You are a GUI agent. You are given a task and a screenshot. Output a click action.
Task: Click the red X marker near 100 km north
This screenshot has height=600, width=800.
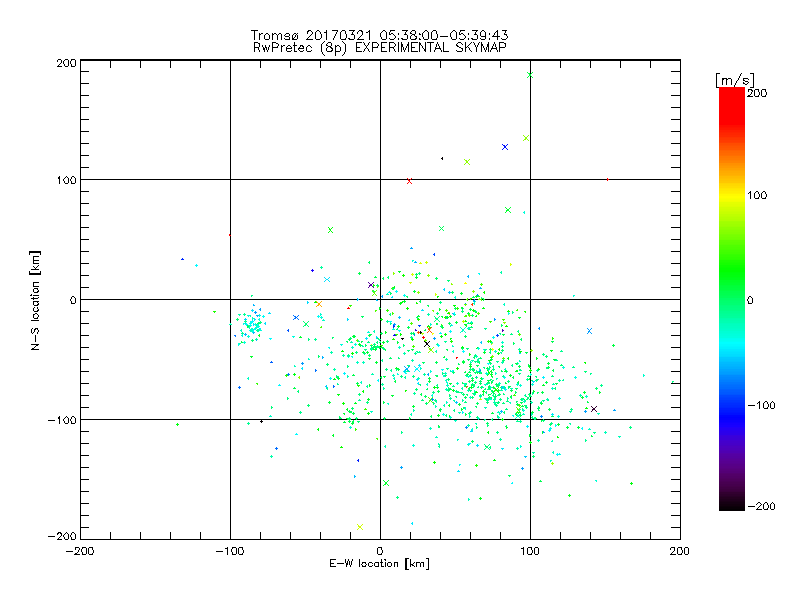pos(409,181)
